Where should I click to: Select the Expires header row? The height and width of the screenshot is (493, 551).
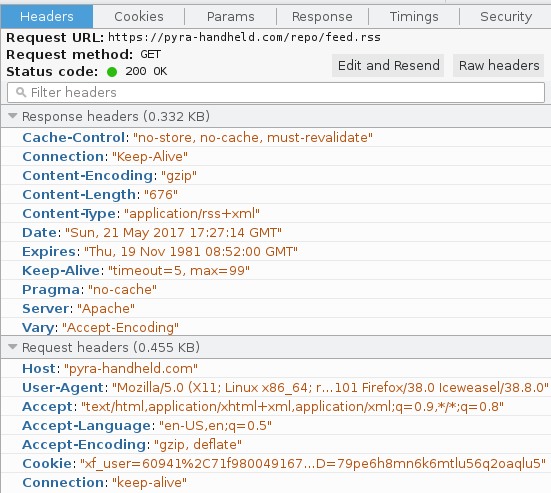pos(276,251)
